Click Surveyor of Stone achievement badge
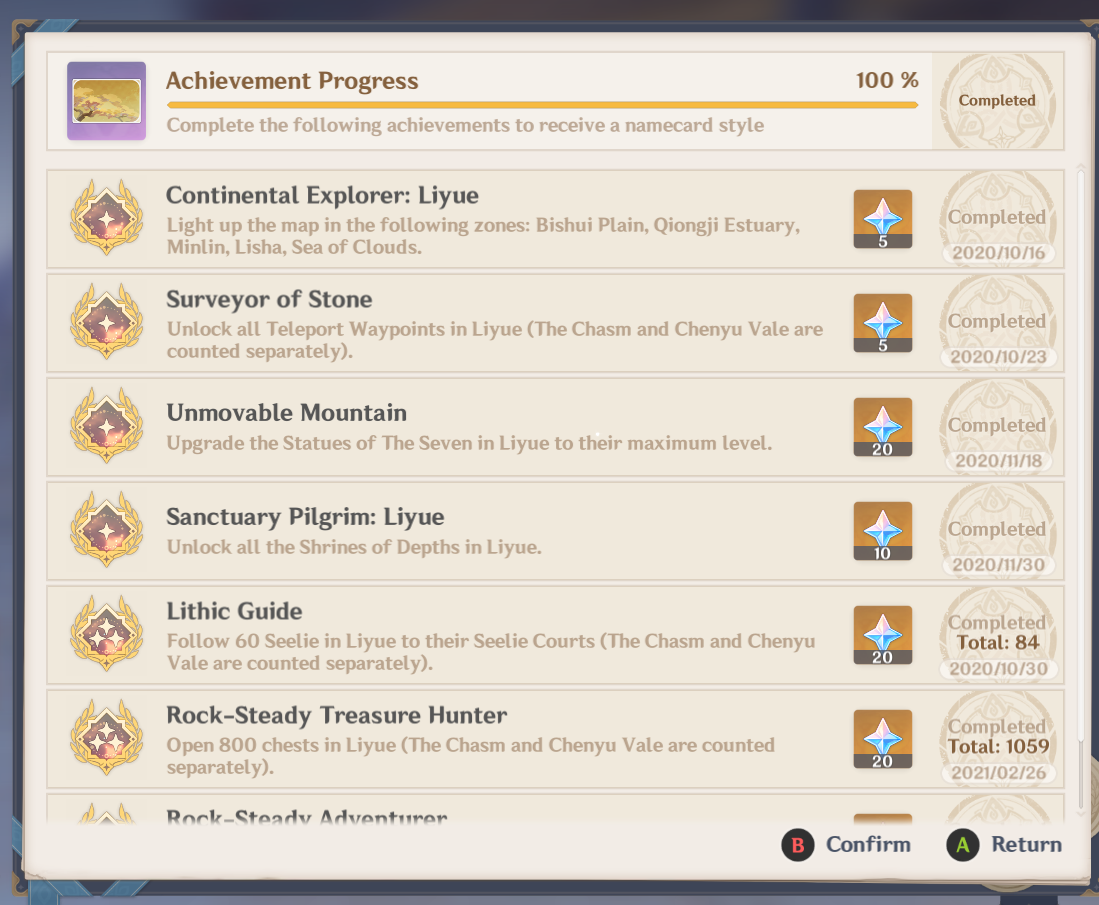The image size is (1099, 905). [x=107, y=322]
